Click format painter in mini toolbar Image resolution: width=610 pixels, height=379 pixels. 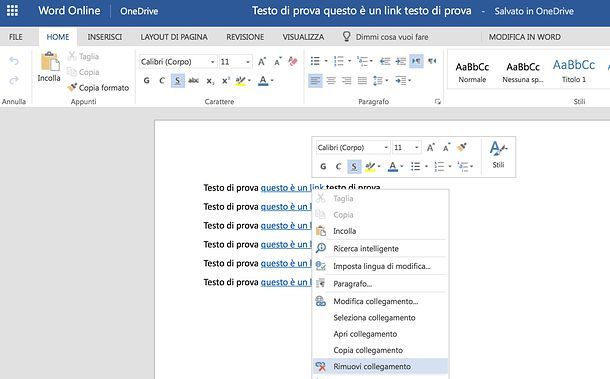(462, 147)
